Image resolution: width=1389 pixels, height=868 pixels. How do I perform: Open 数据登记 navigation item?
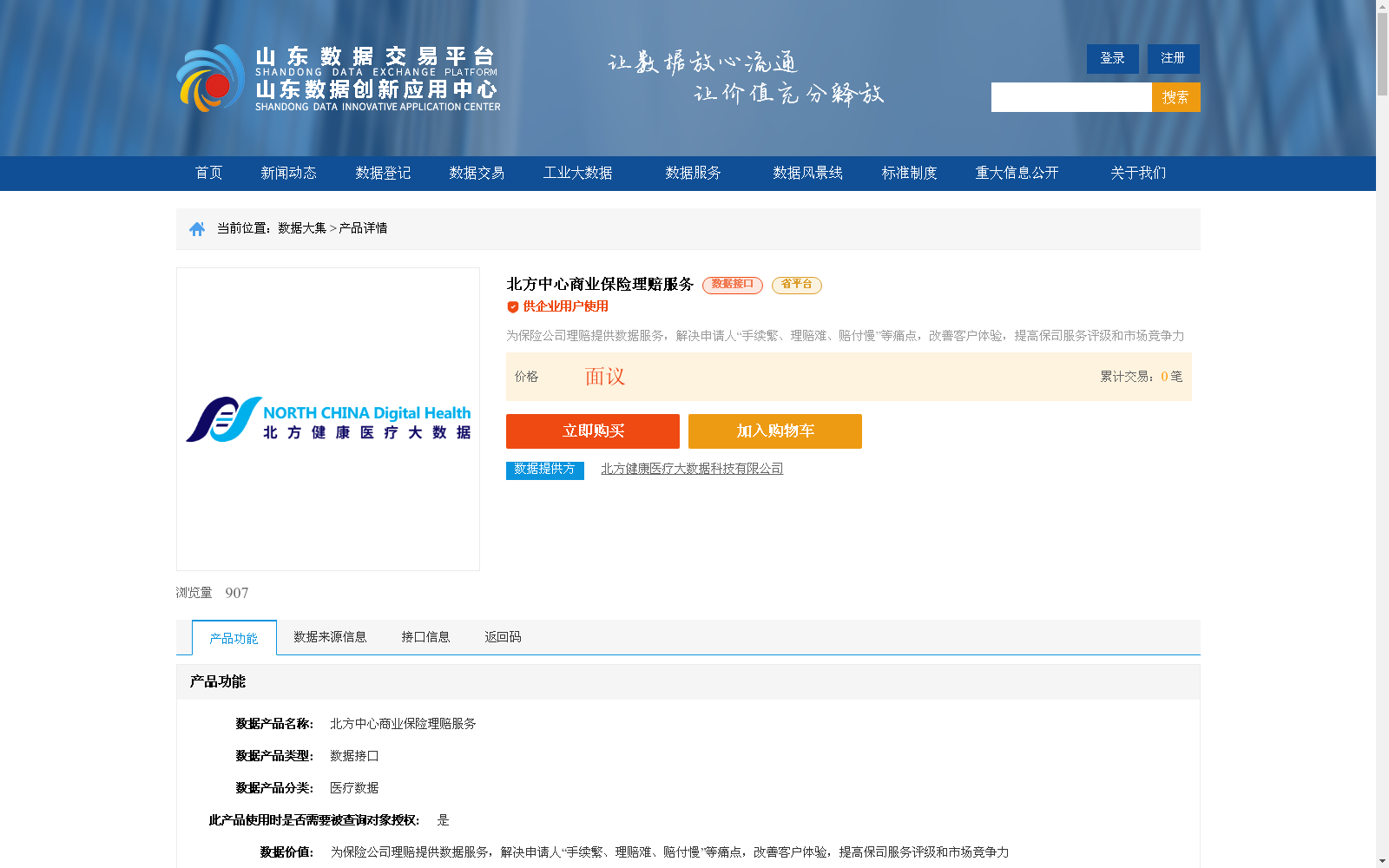coord(383,173)
